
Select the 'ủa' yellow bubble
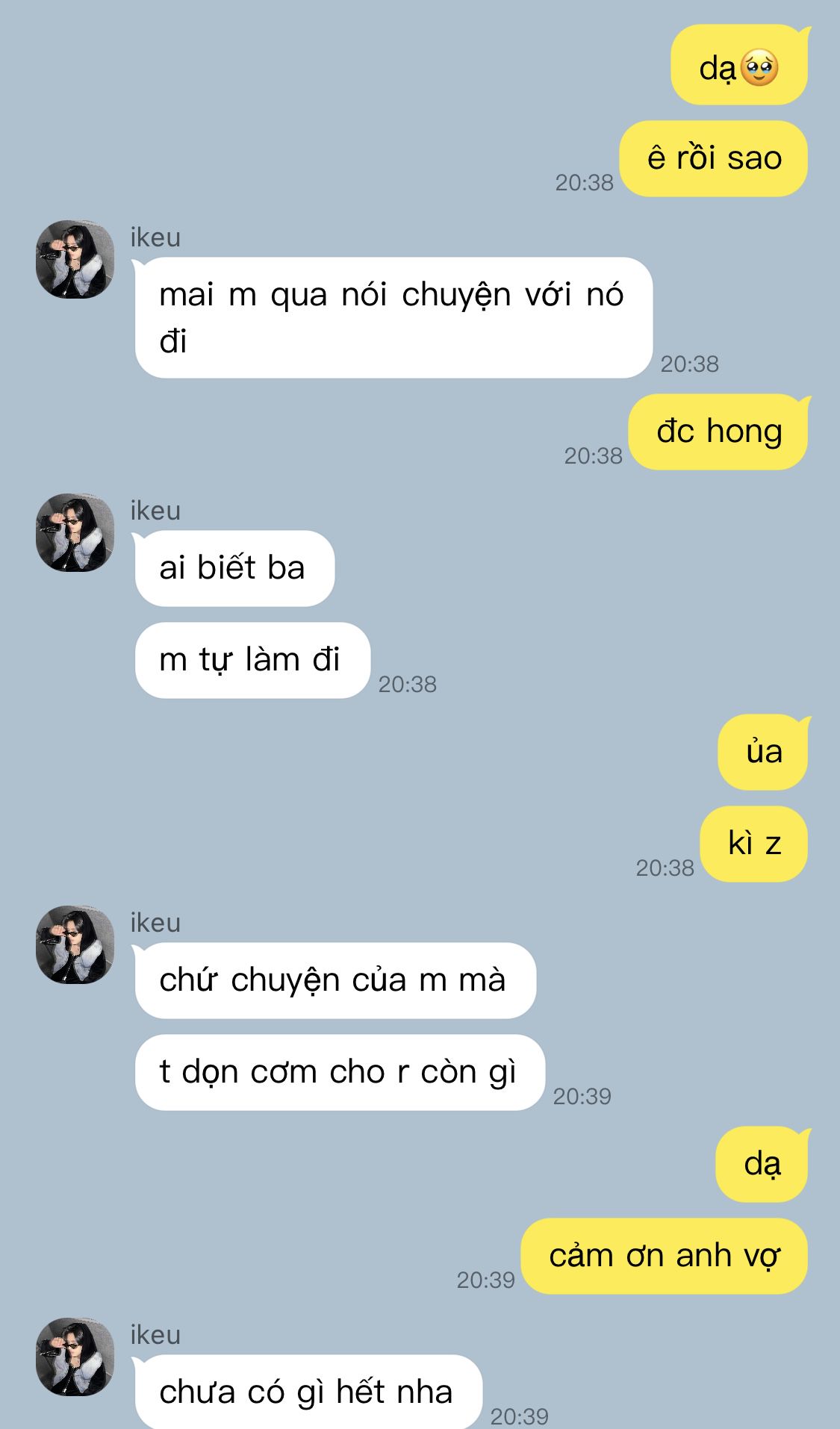point(764,752)
